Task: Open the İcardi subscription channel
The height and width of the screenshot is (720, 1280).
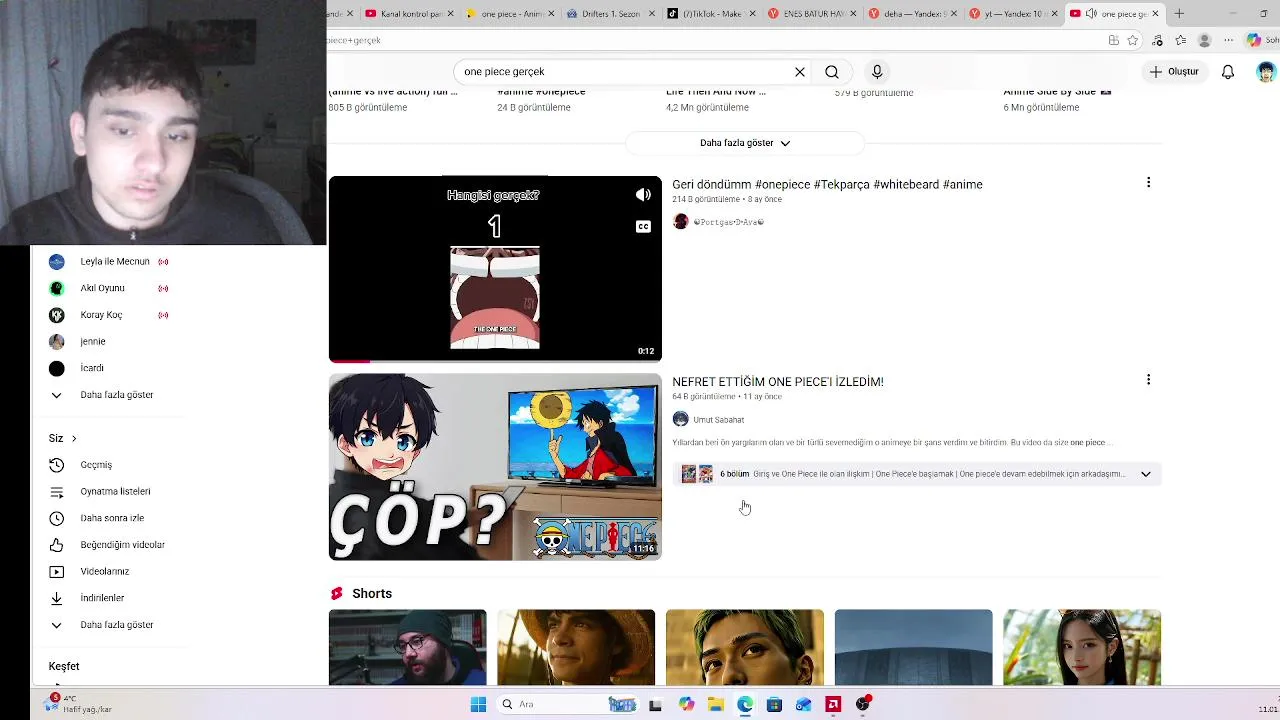Action: point(92,368)
